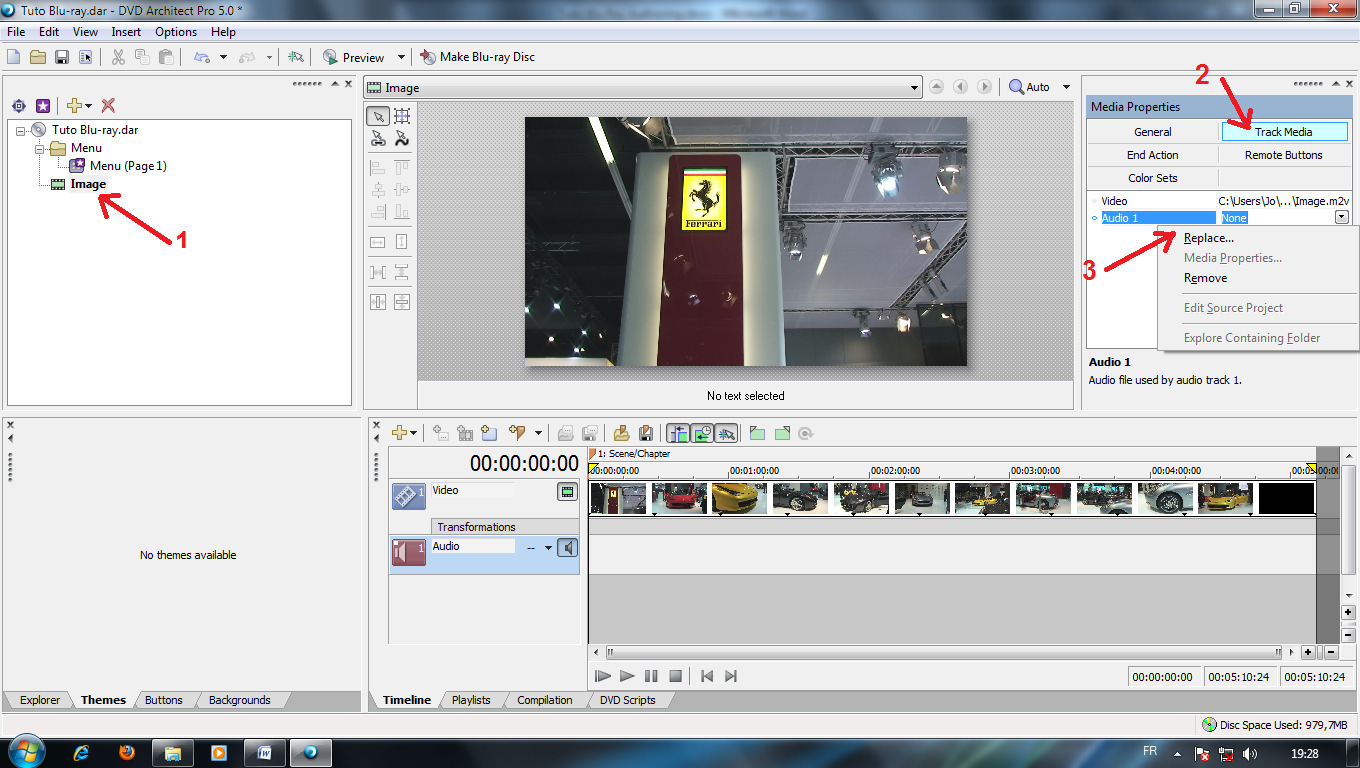1360x768 pixels.
Task: Click the Cut scissors icon
Action: [x=118, y=57]
